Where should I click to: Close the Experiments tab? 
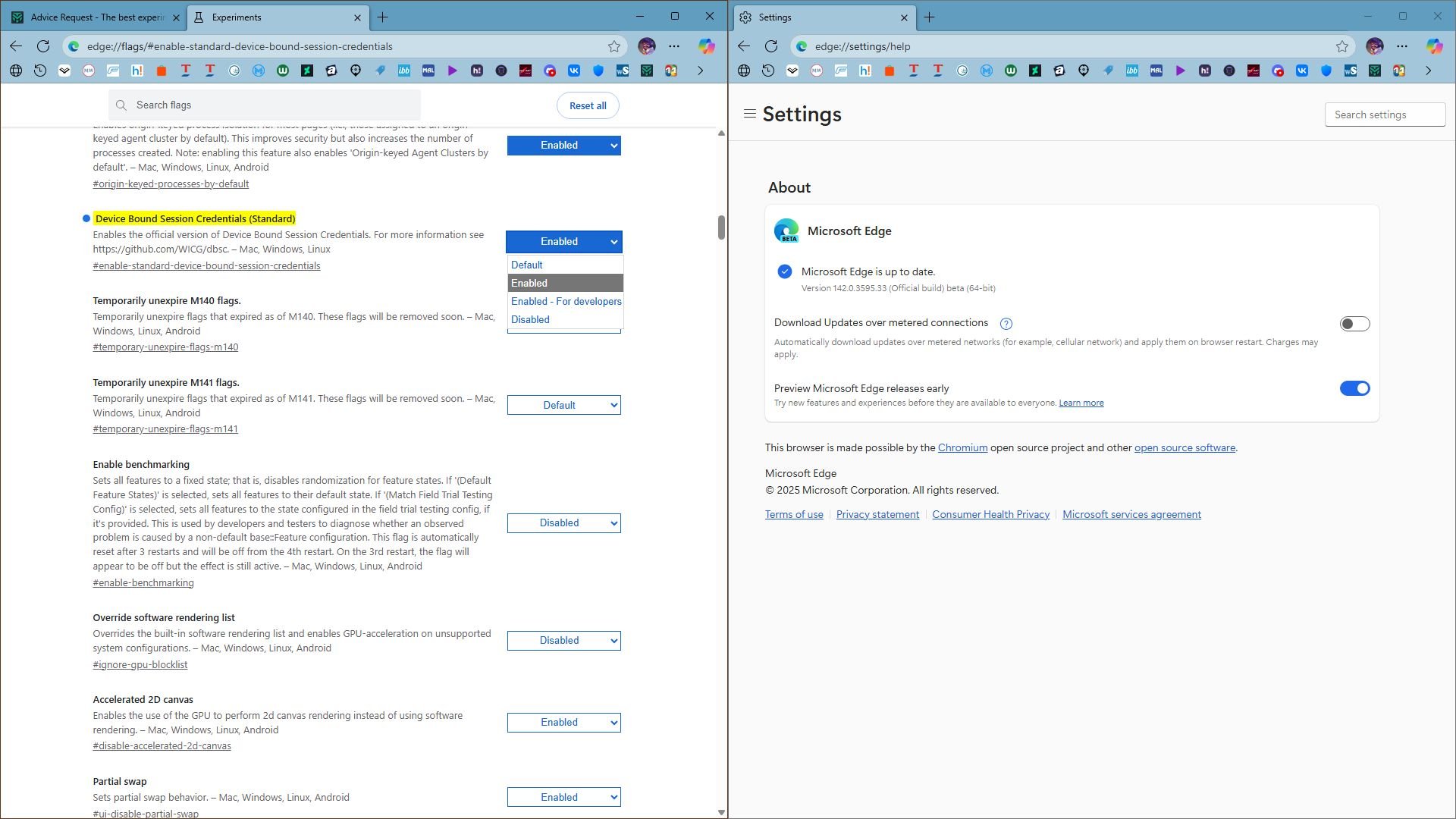(x=358, y=17)
